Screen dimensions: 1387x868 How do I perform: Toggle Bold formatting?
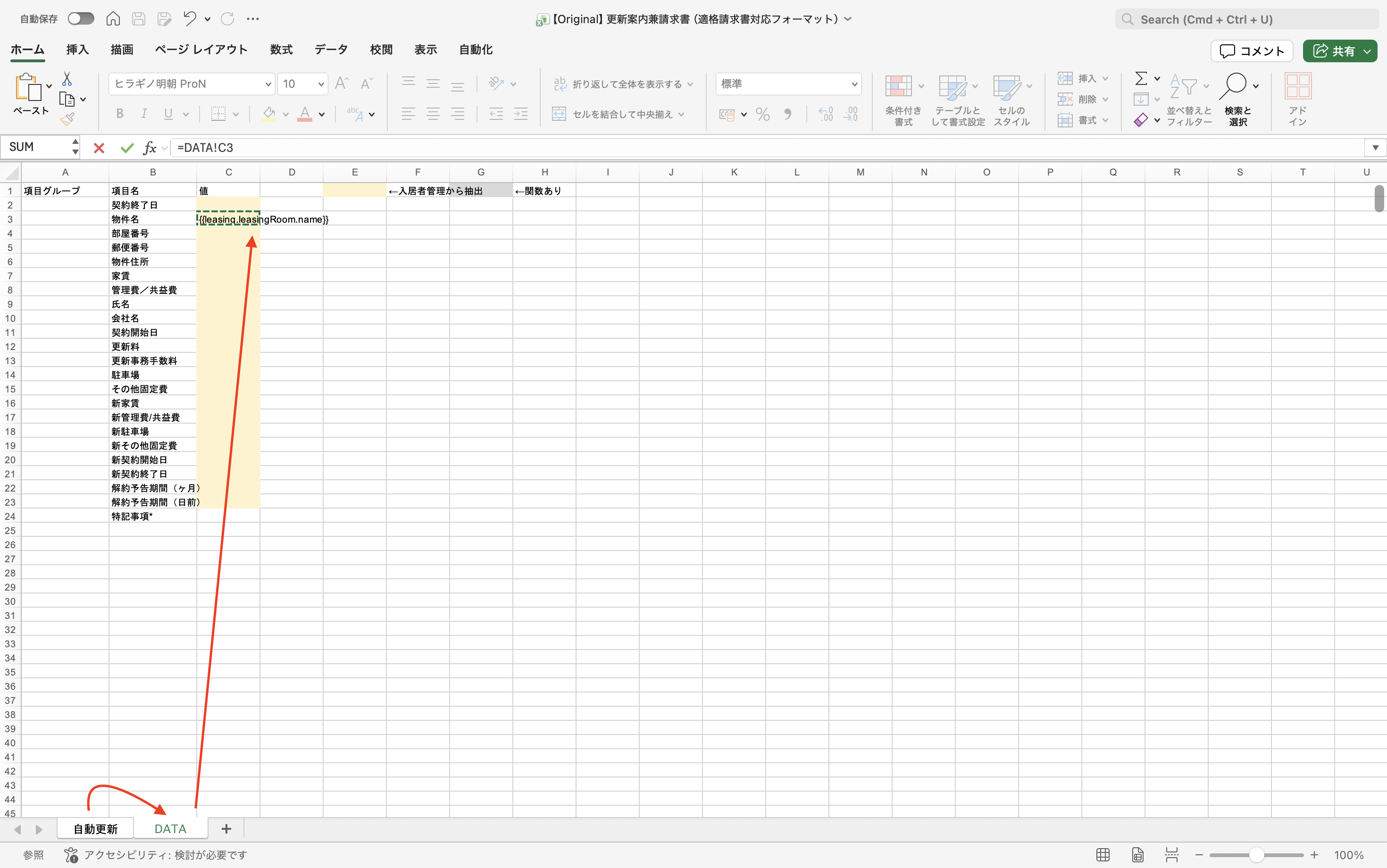pos(119,114)
